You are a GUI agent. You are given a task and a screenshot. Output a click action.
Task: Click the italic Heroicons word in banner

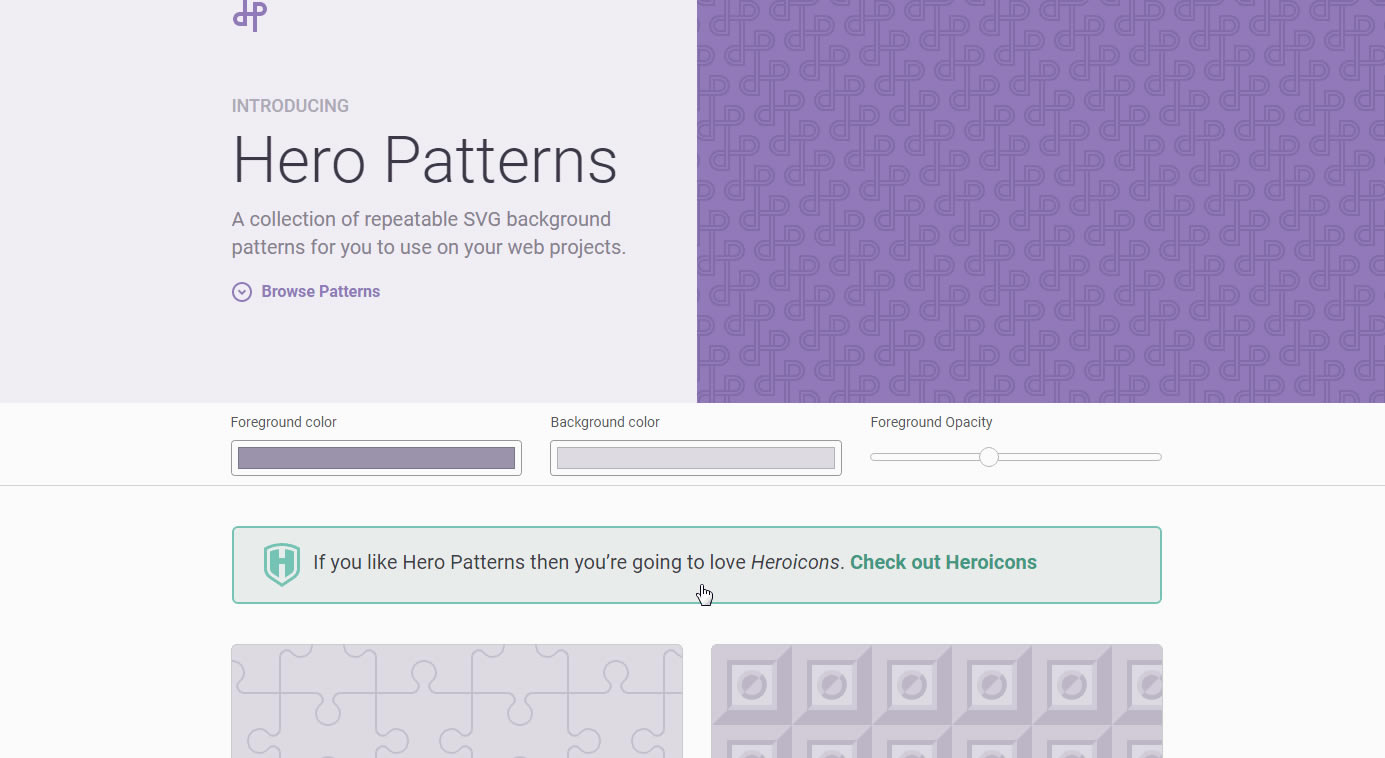coord(795,562)
